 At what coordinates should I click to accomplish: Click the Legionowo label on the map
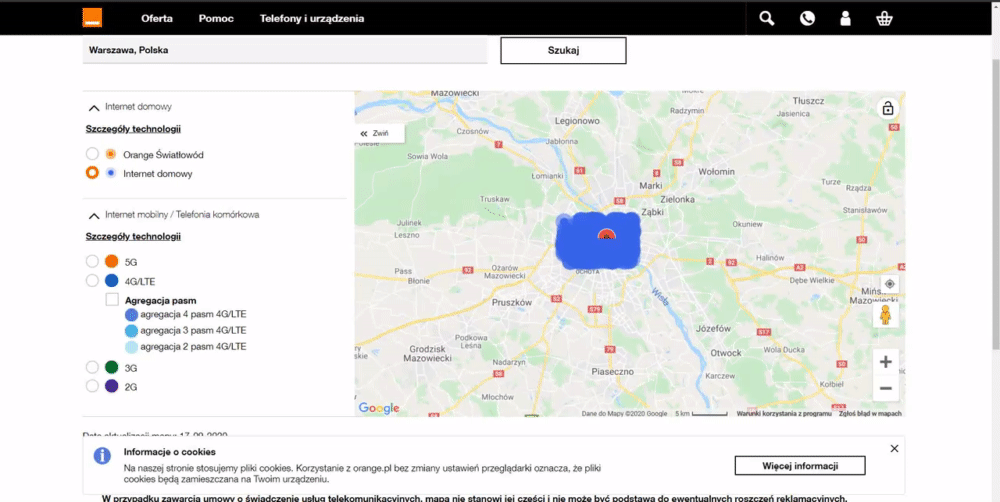point(577,121)
